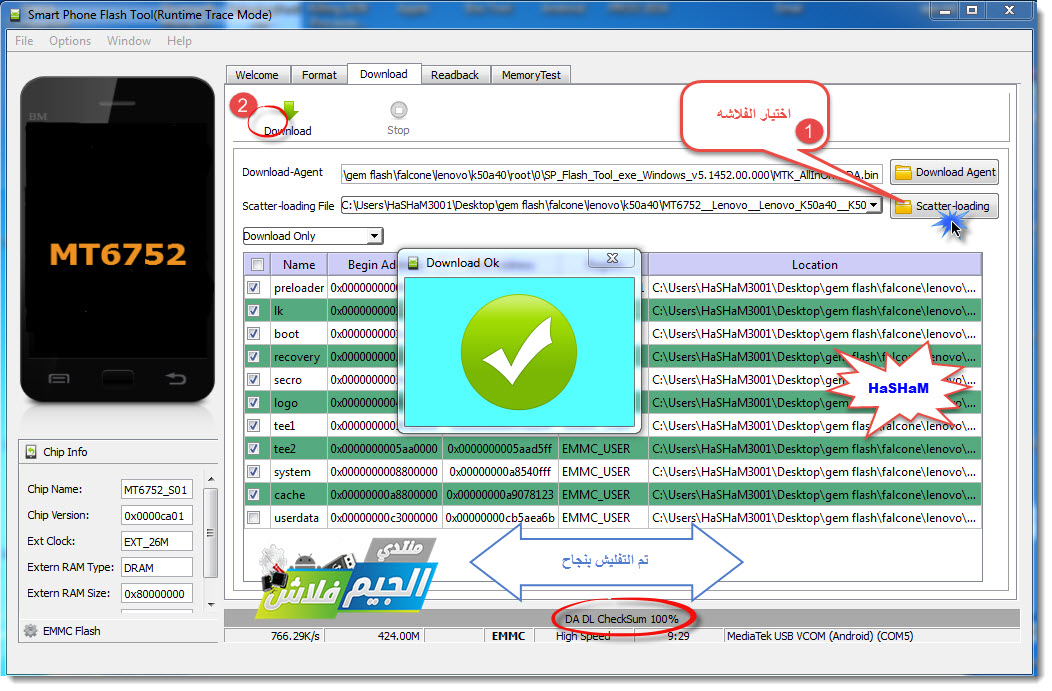Image resolution: width=1052 pixels, height=691 pixels.
Task: Click the Chip Name field MT6752_S01
Action: click(156, 490)
